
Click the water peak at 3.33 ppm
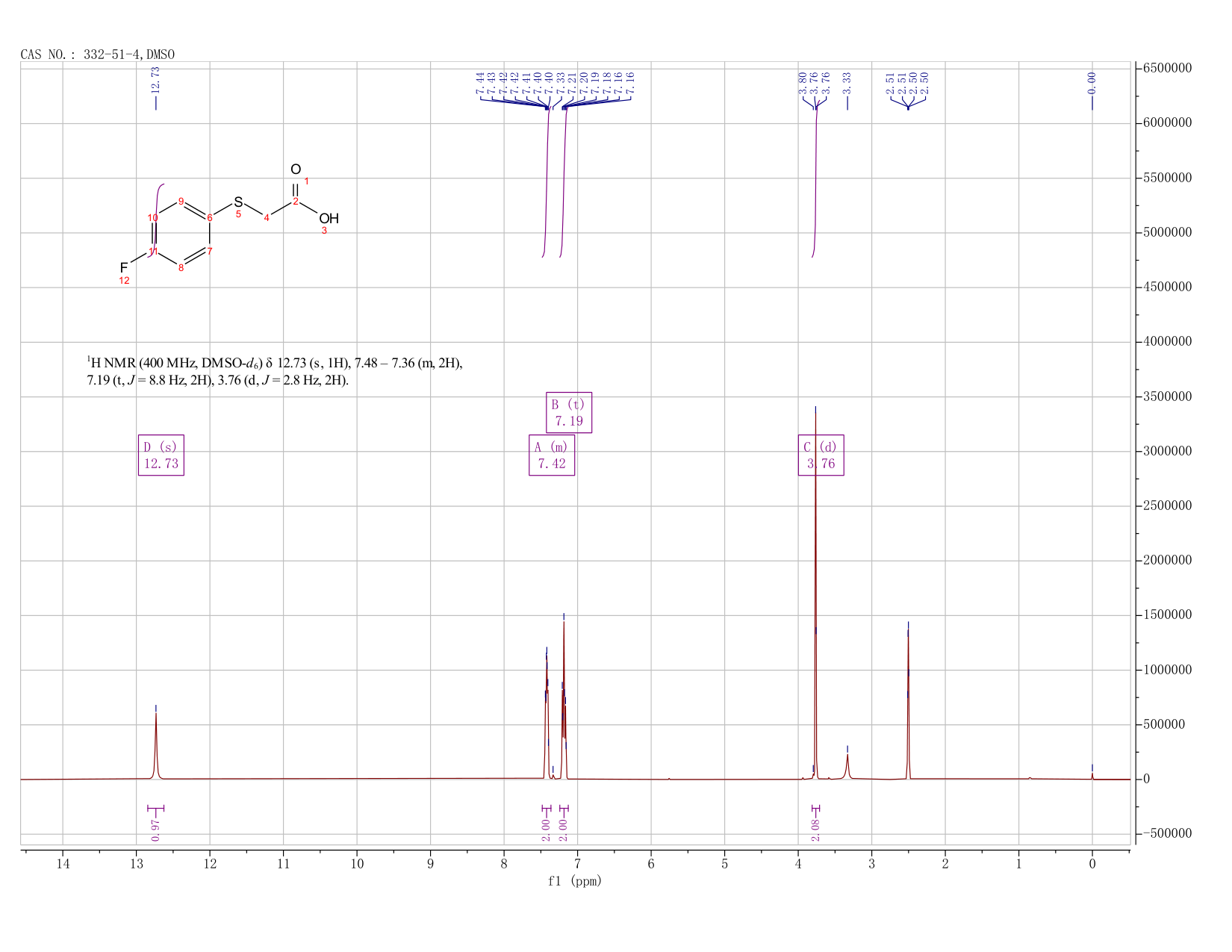click(x=847, y=765)
